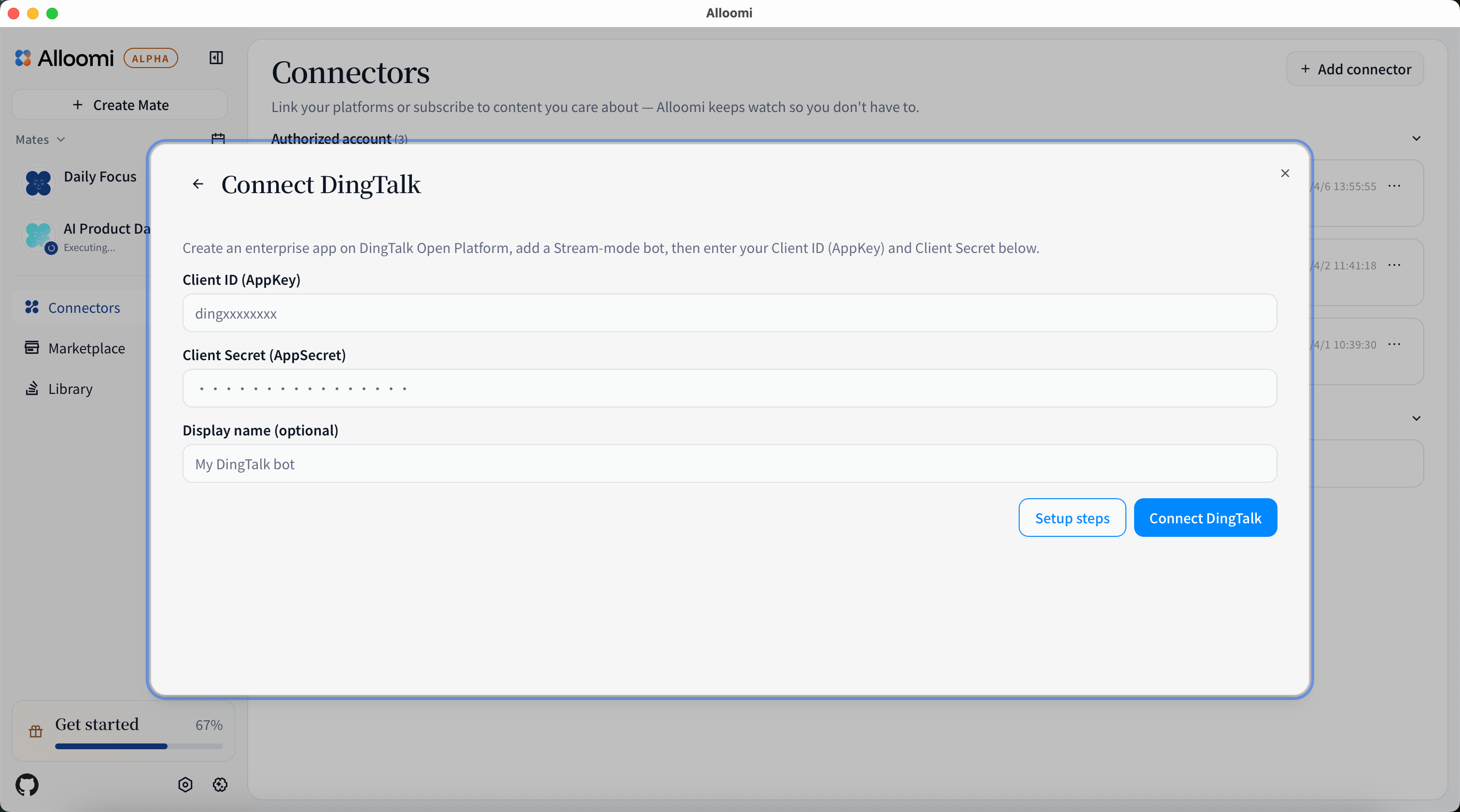Click the Get started gift icon
Image resolution: width=1460 pixels, height=812 pixels.
click(x=36, y=731)
